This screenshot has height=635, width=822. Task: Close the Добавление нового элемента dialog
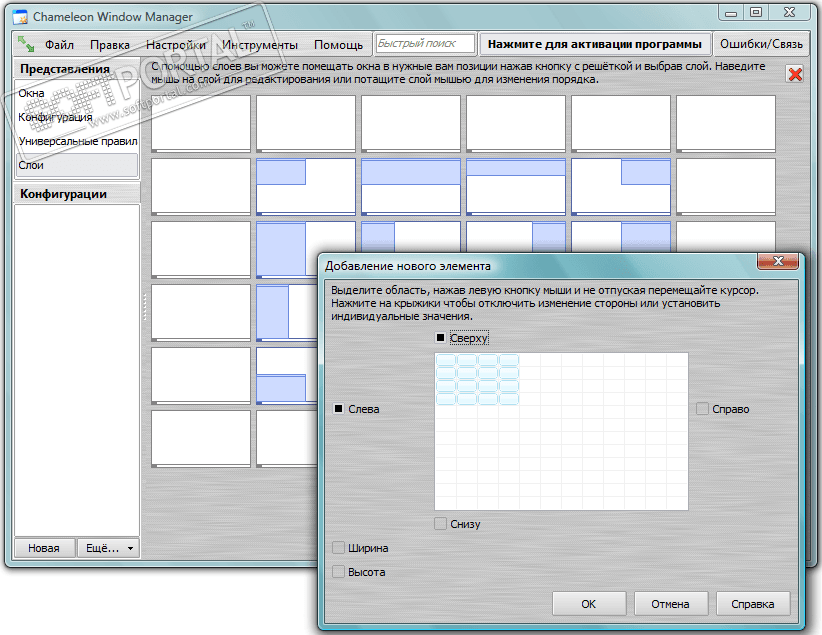click(x=778, y=261)
